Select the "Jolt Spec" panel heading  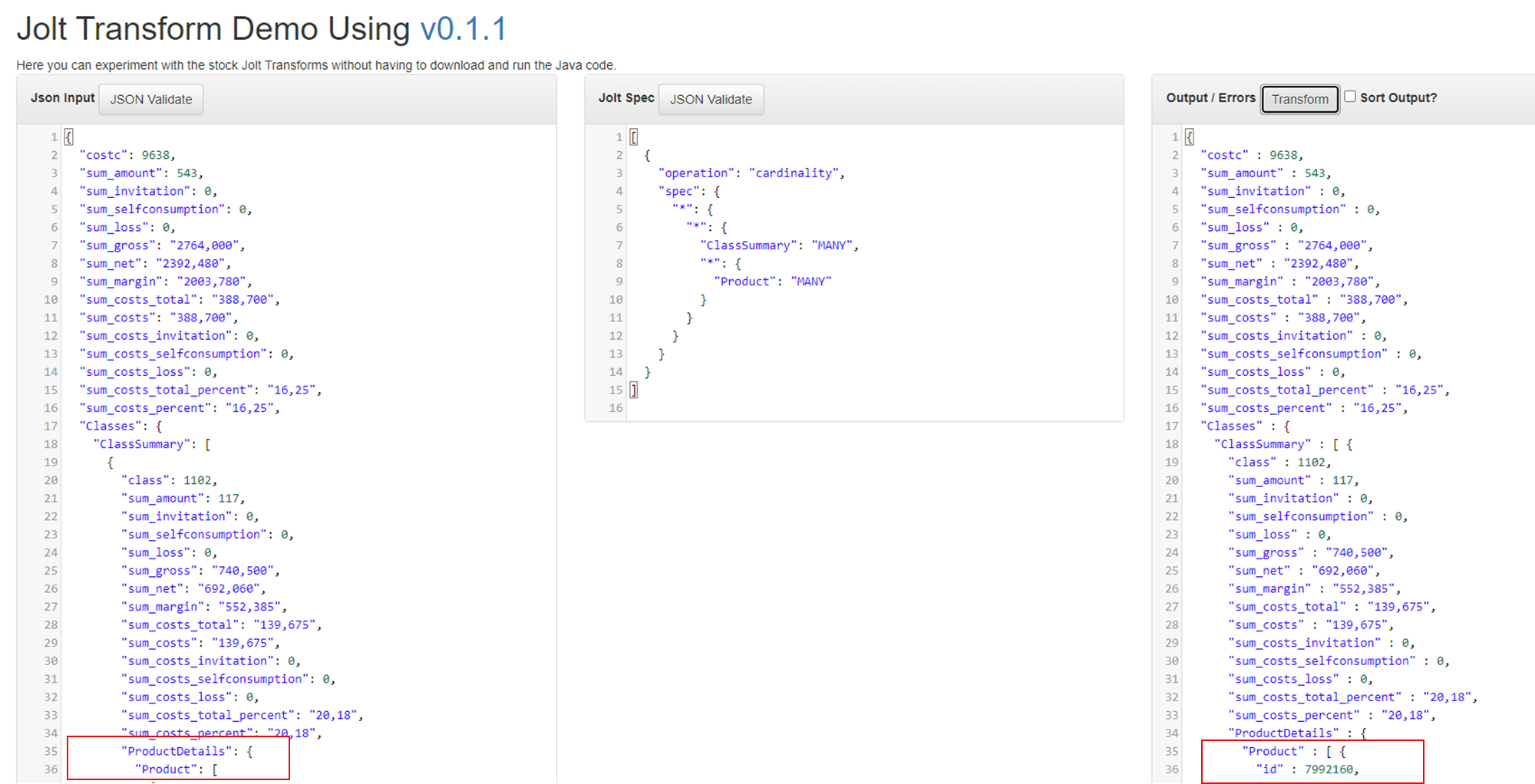(x=626, y=97)
